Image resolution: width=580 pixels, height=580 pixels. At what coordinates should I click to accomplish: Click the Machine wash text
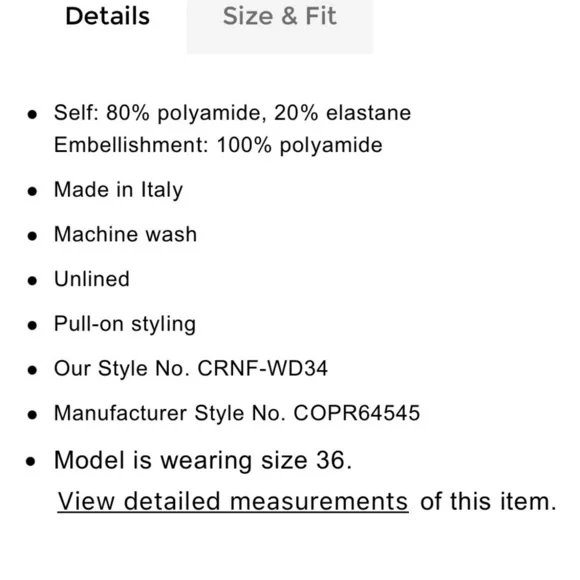click(x=125, y=235)
